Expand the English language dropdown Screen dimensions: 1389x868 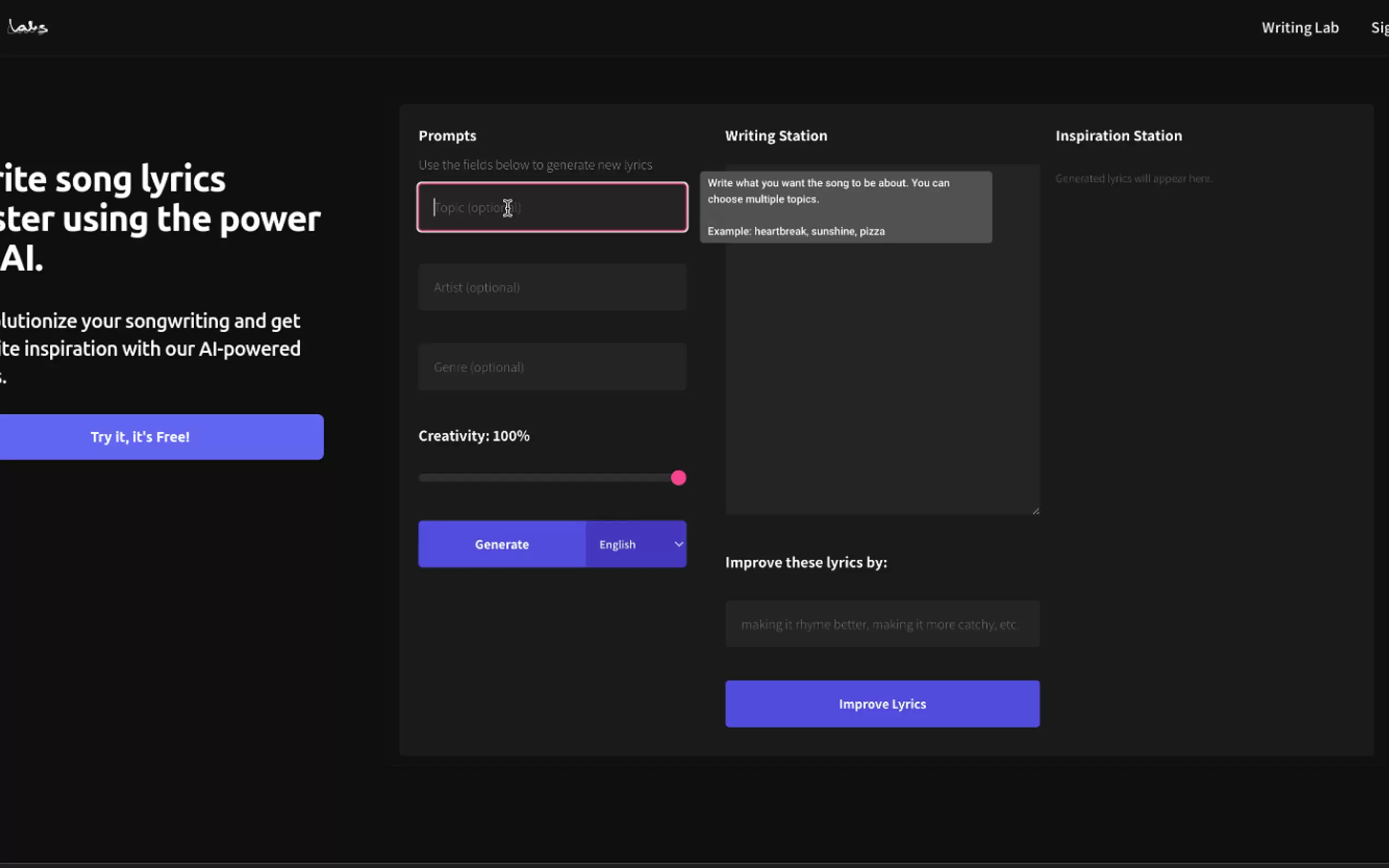(636, 544)
